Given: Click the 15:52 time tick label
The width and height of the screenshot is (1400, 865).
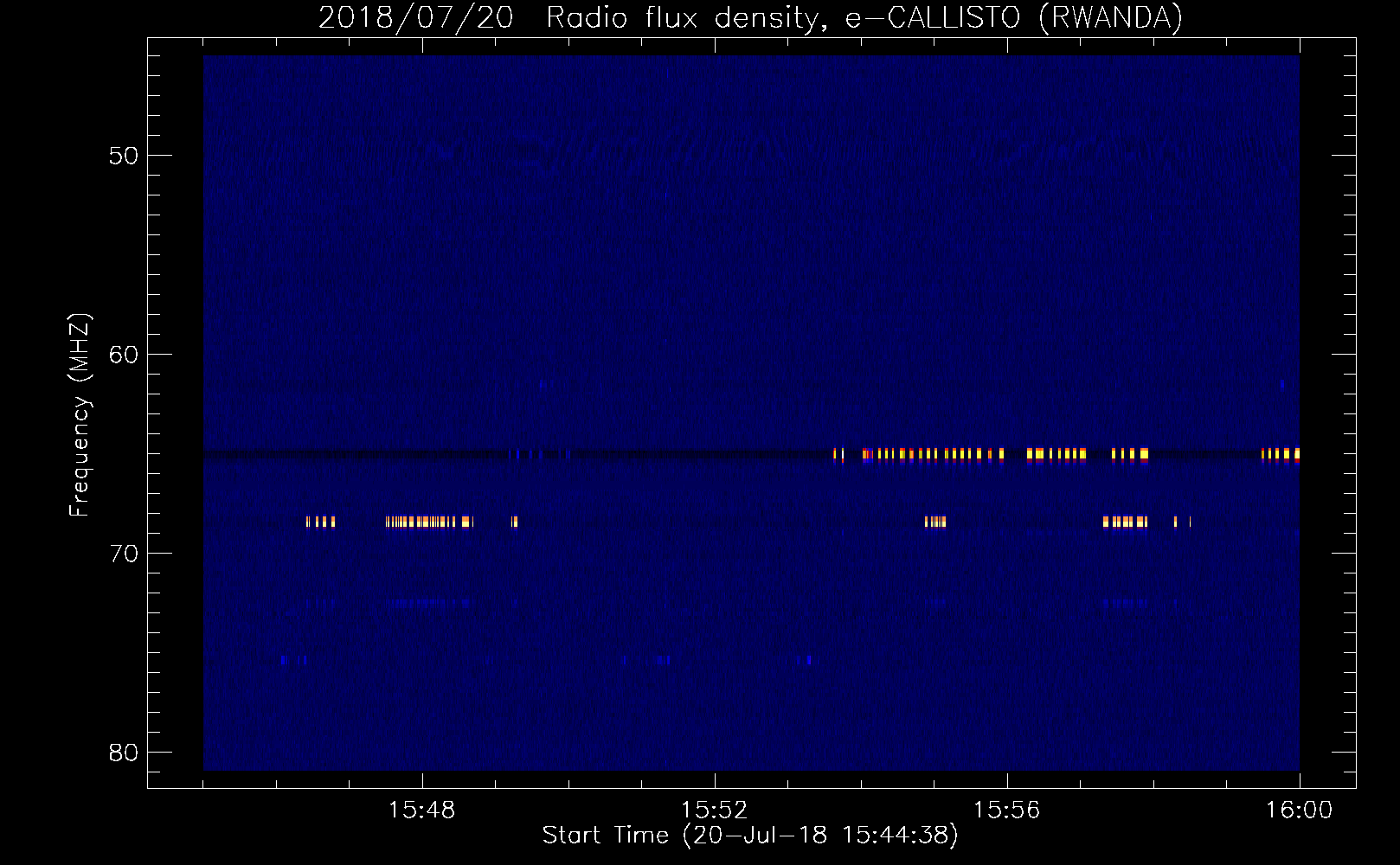Looking at the screenshot, I should [x=715, y=811].
